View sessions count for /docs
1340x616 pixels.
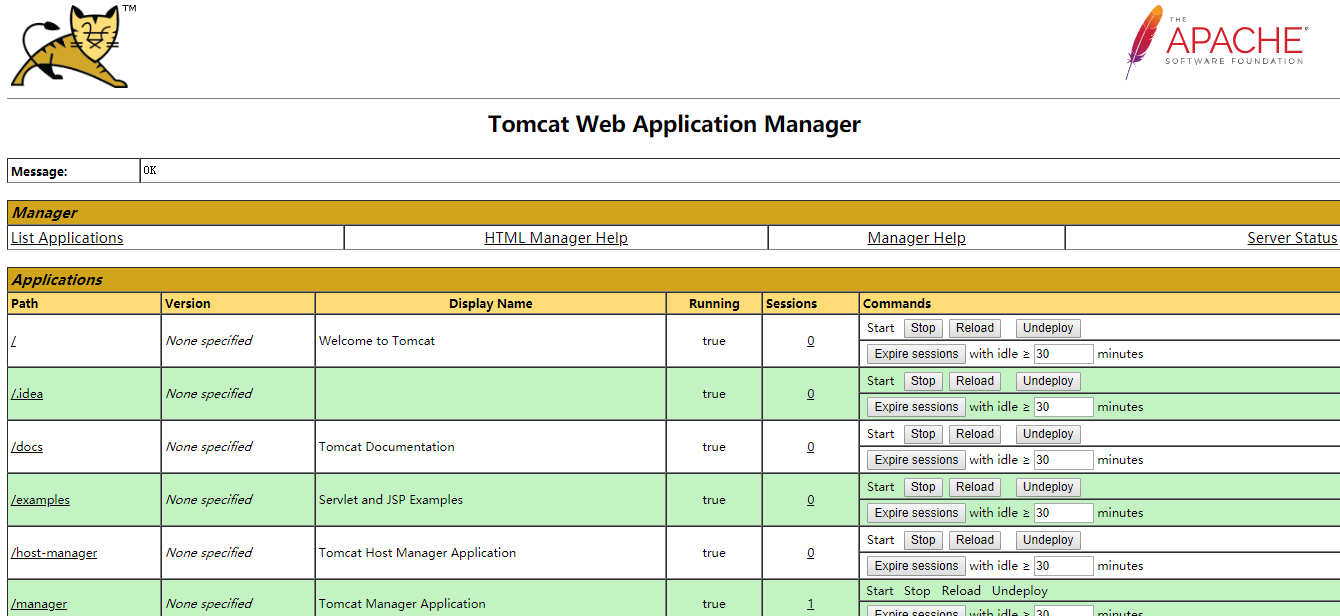click(811, 447)
